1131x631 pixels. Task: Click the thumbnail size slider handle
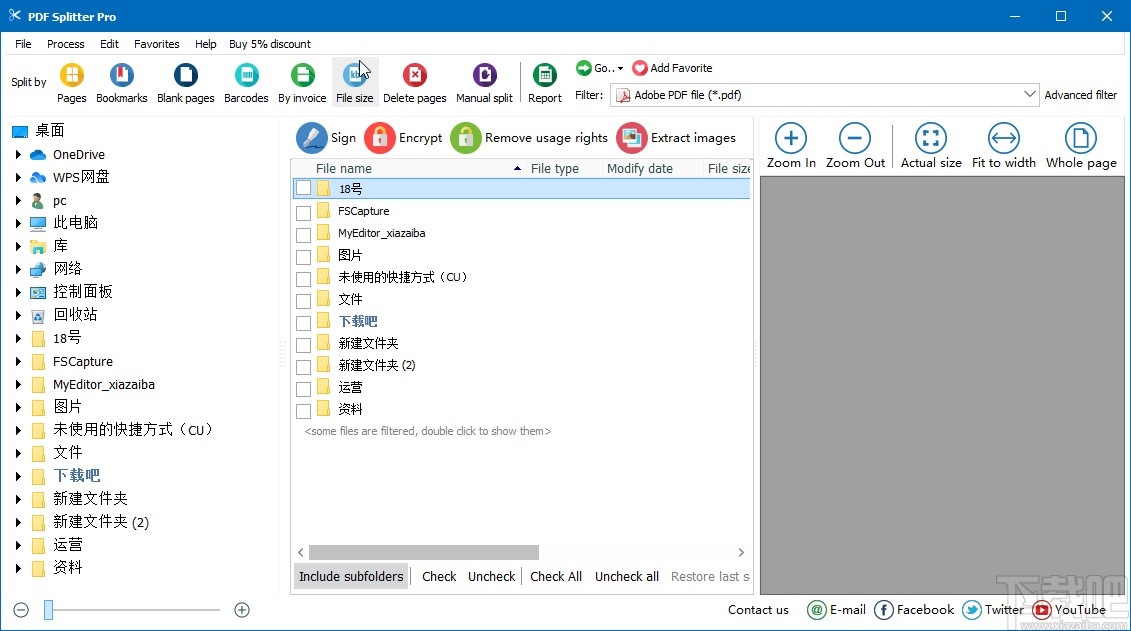48,610
